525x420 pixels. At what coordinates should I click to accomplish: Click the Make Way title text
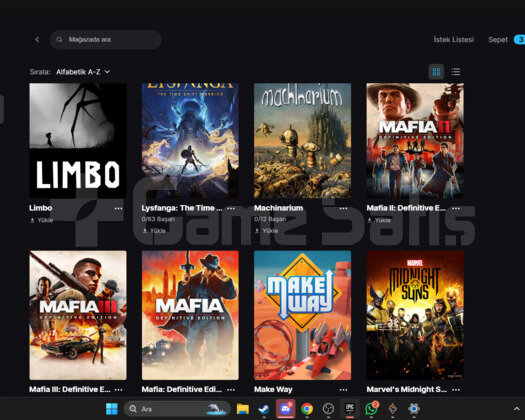pos(273,389)
